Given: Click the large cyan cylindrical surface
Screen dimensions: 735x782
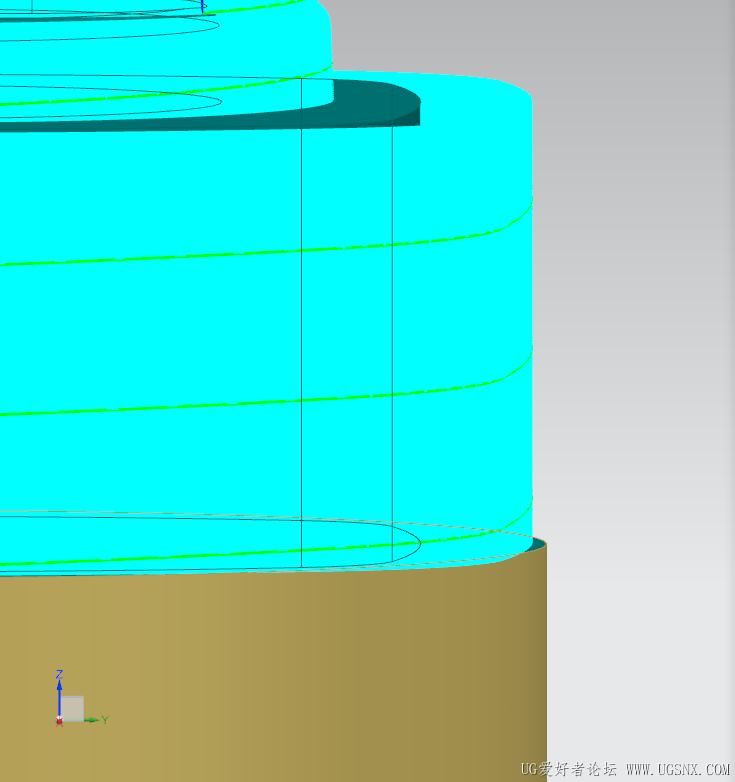Looking at the screenshot, I should click(x=150, y=330).
